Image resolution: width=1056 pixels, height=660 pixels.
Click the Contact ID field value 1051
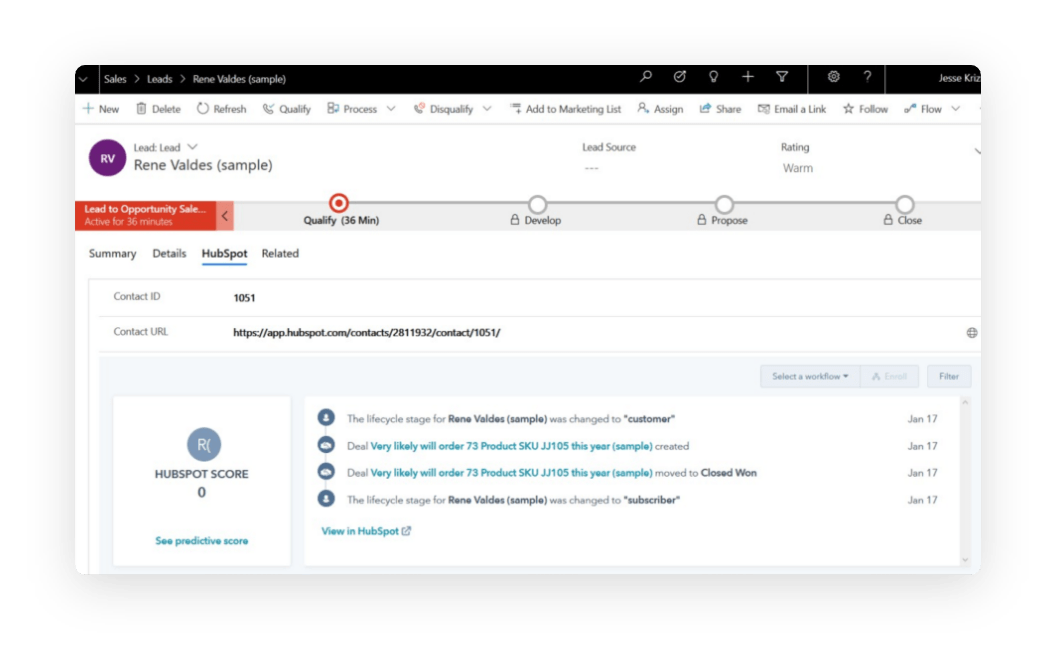tap(244, 298)
